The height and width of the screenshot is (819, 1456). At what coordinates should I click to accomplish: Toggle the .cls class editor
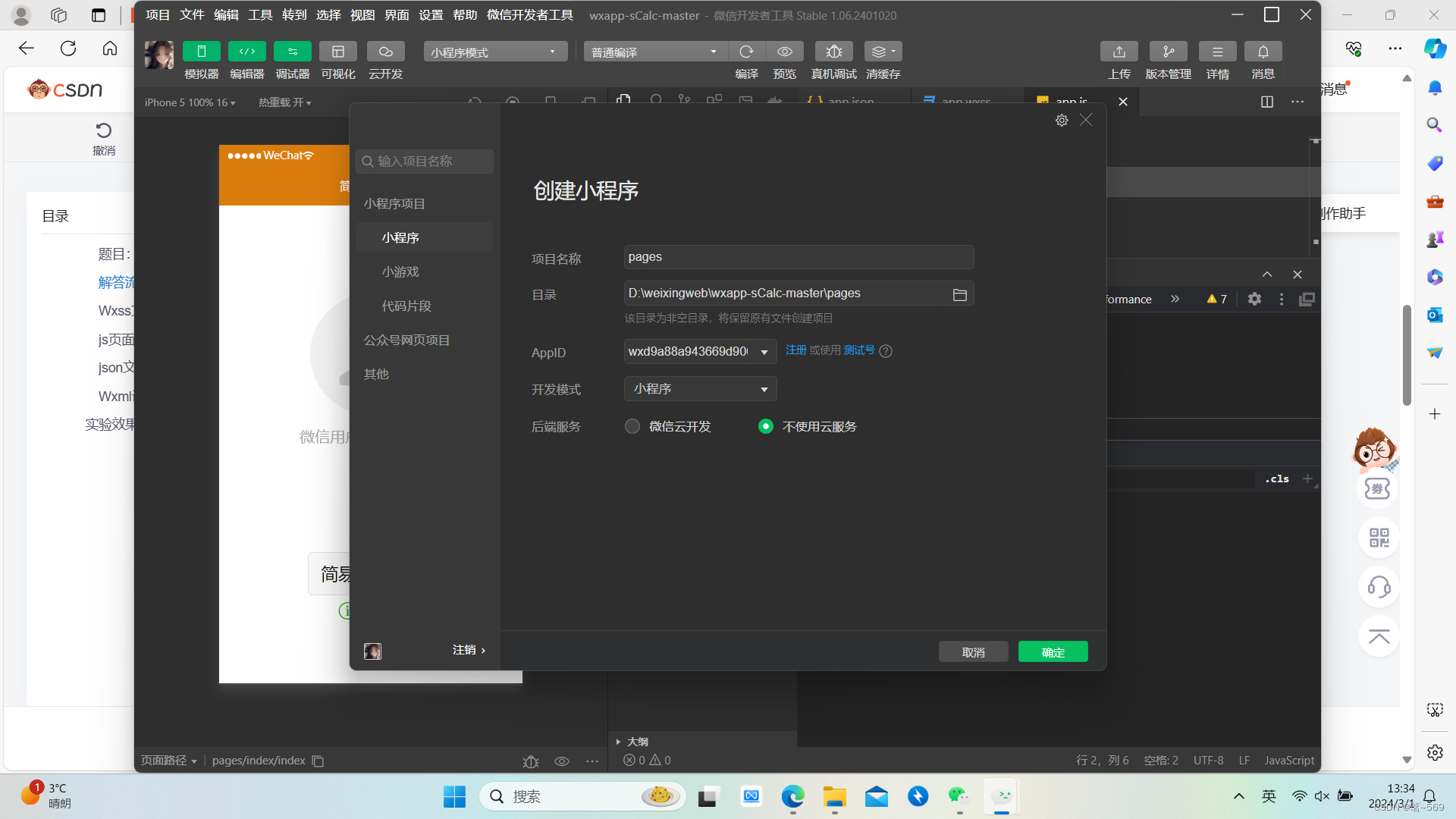click(x=1277, y=479)
